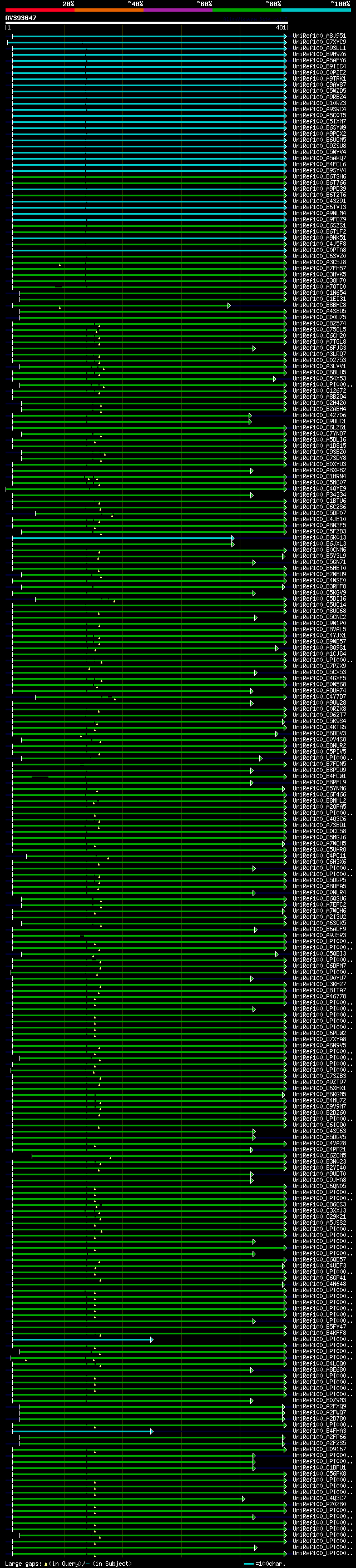
Task: Open the UniRef100_Q7XYC9 hit label
Action: pyautogui.click(x=319, y=42)
